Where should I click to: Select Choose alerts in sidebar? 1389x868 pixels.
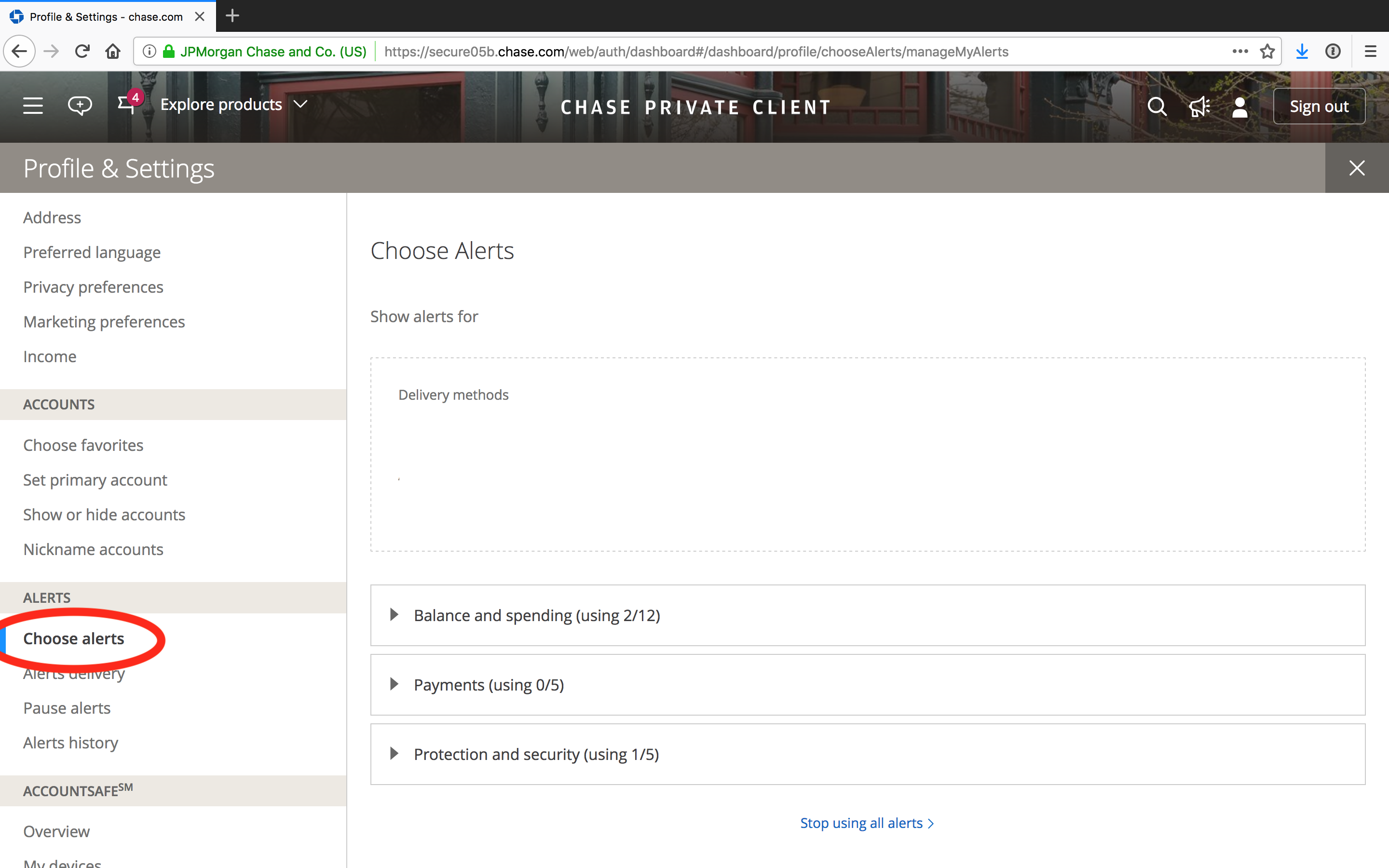73,639
